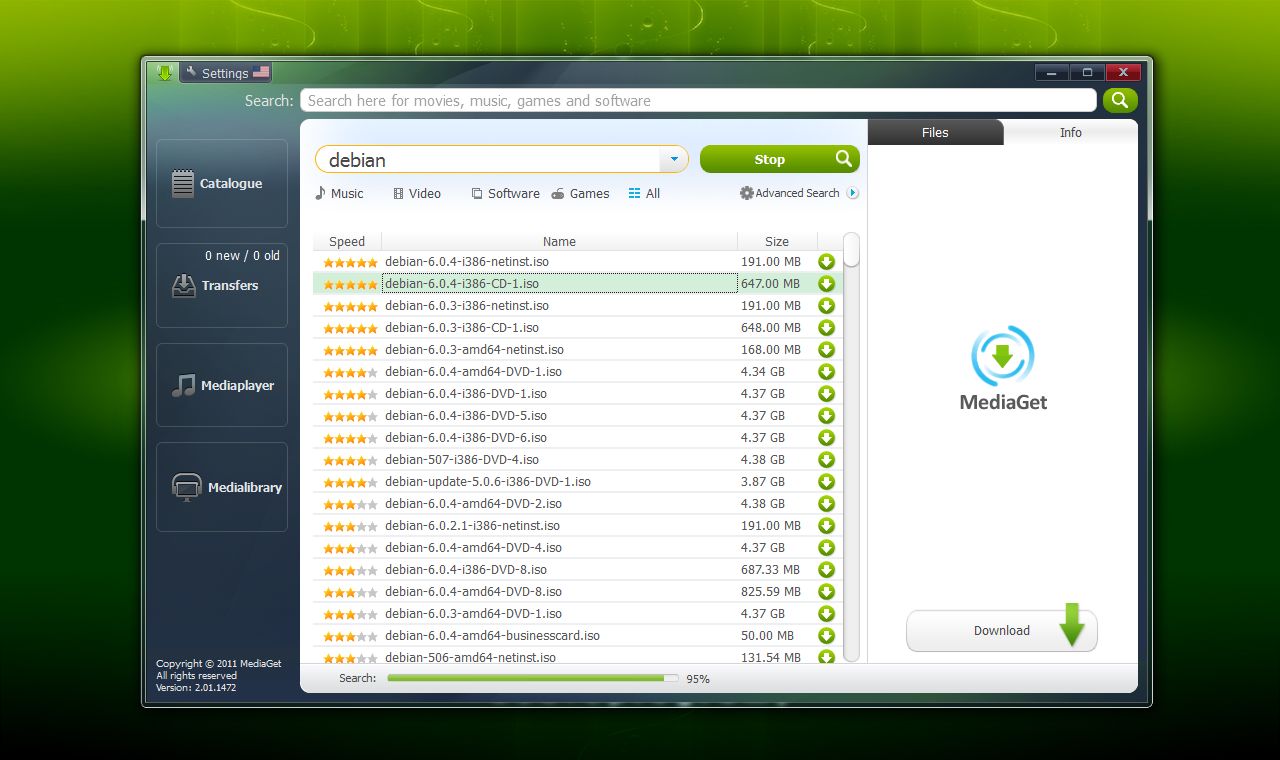Click the 687.33 MB size cell
Image resolution: width=1280 pixels, height=760 pixels.
coord(770,570)
